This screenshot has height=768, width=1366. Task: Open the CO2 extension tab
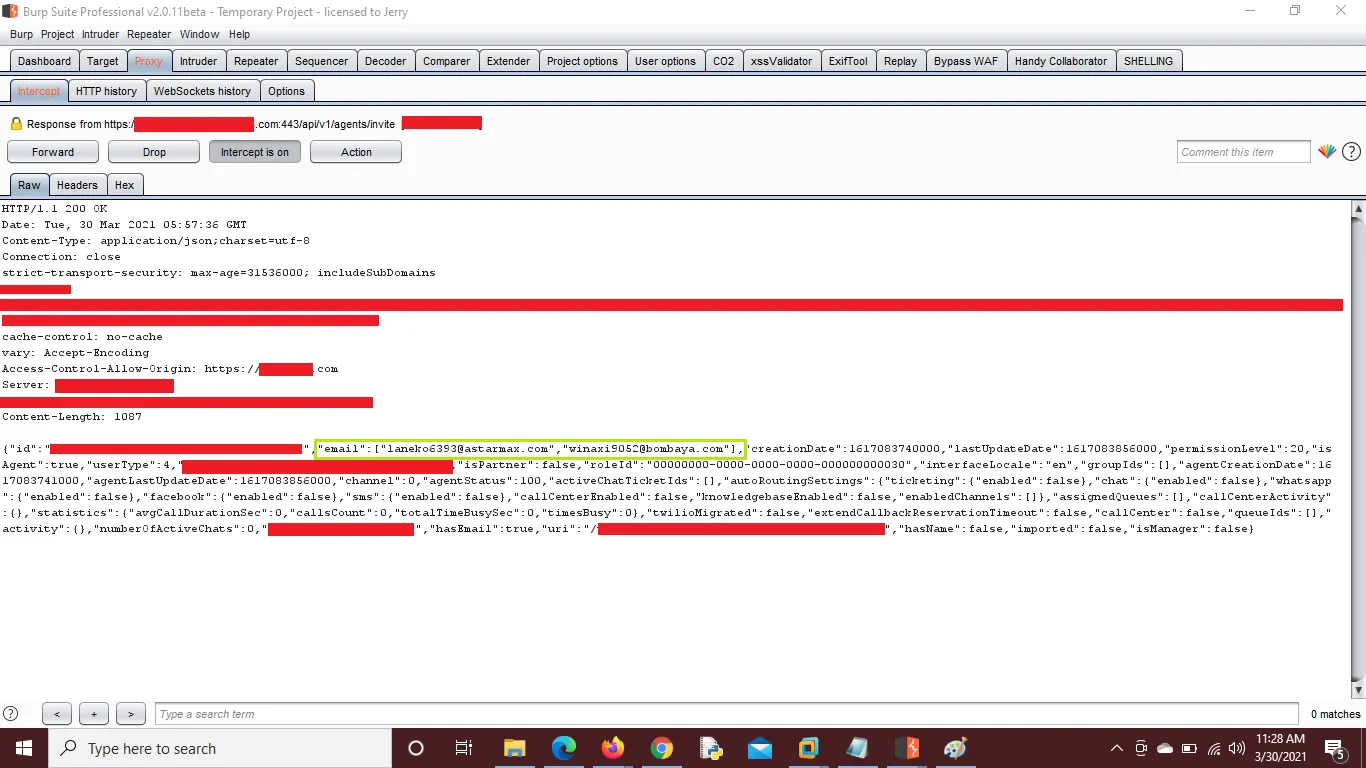click(x=723, y=61)
